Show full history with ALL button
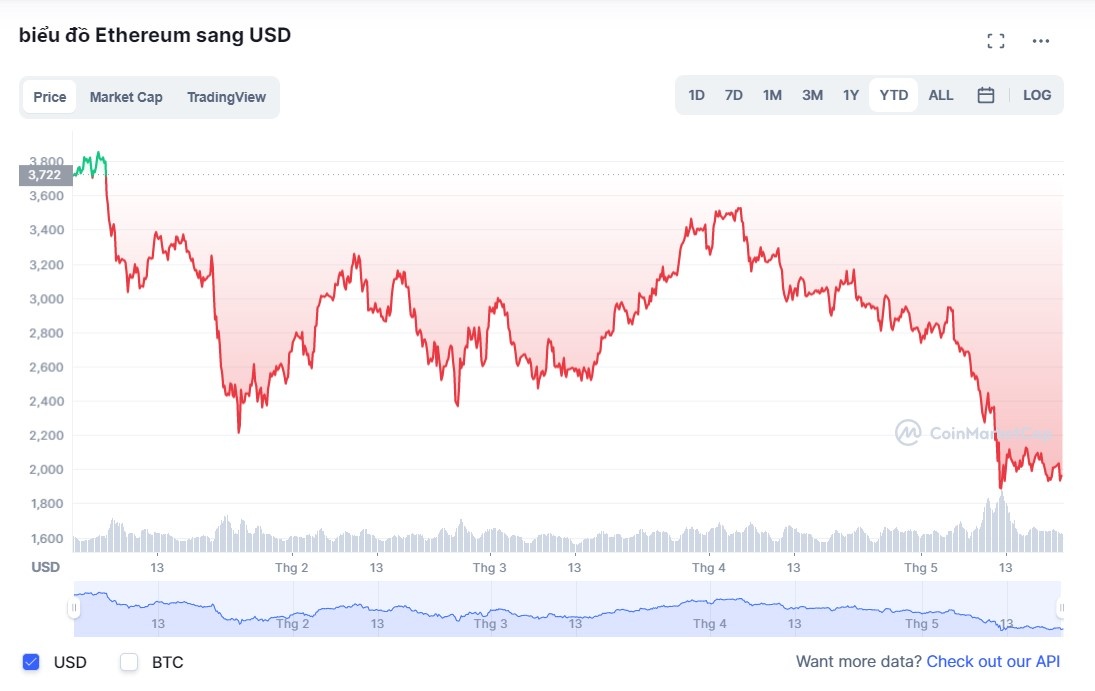This screenshot has height=691, width=1095. (x=940, y=94)
